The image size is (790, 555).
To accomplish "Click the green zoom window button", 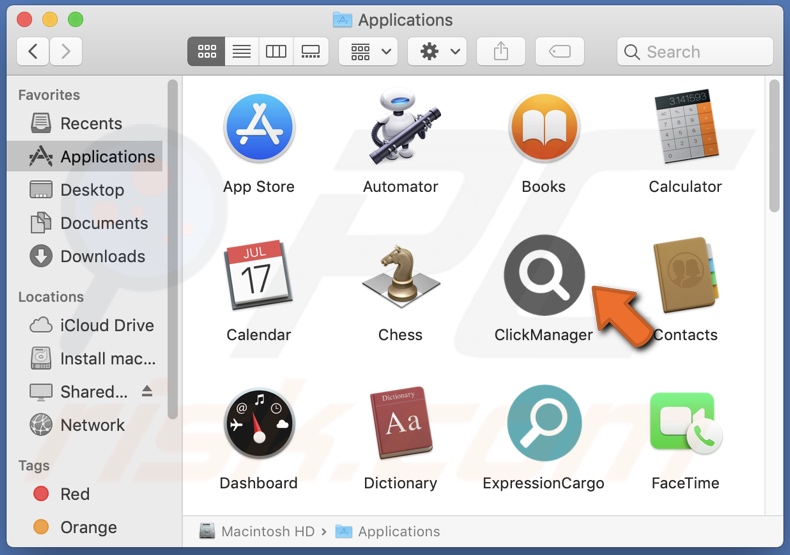I will pyautogui.click(x=76, y=20).
